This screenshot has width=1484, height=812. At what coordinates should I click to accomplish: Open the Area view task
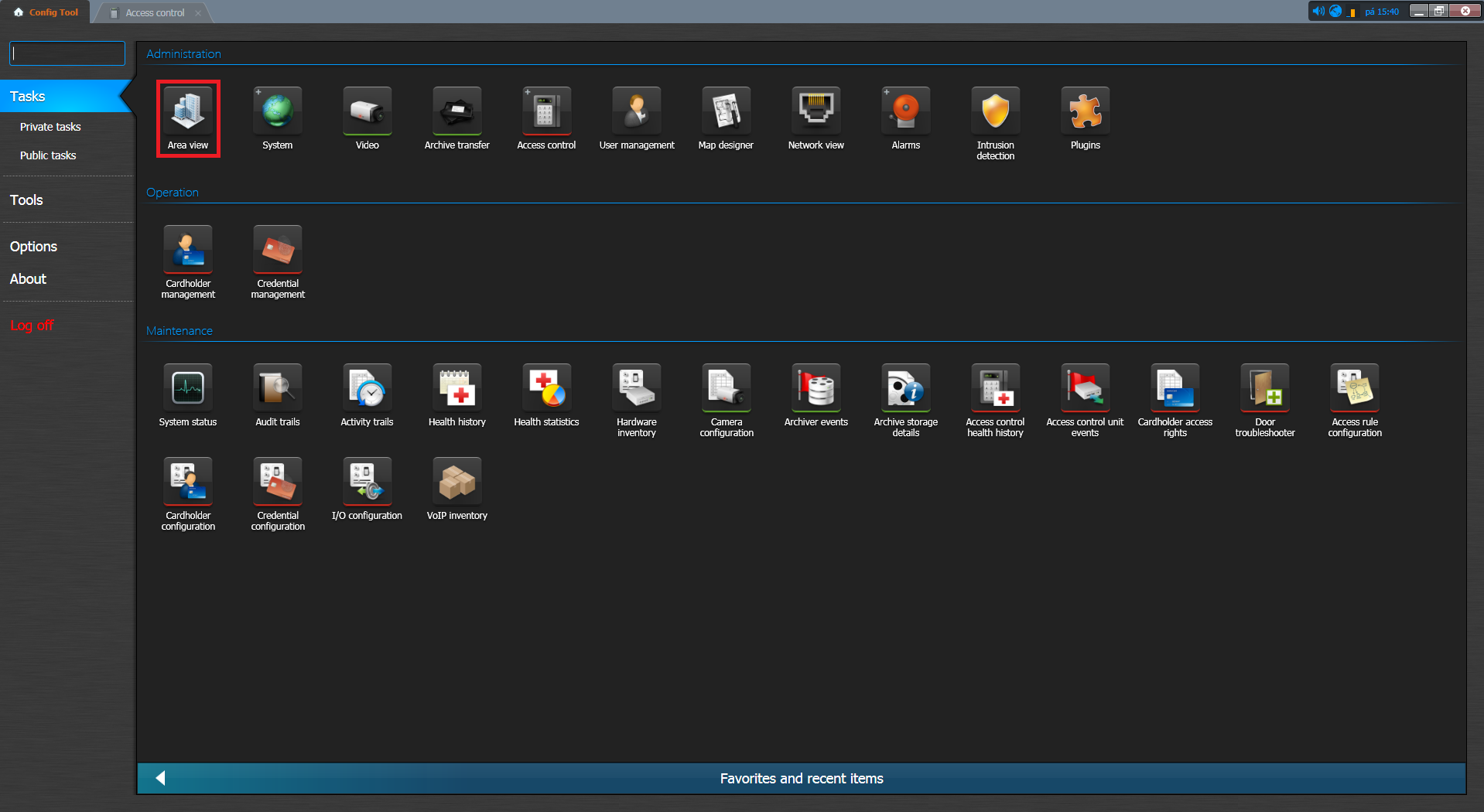pos(188,112)
